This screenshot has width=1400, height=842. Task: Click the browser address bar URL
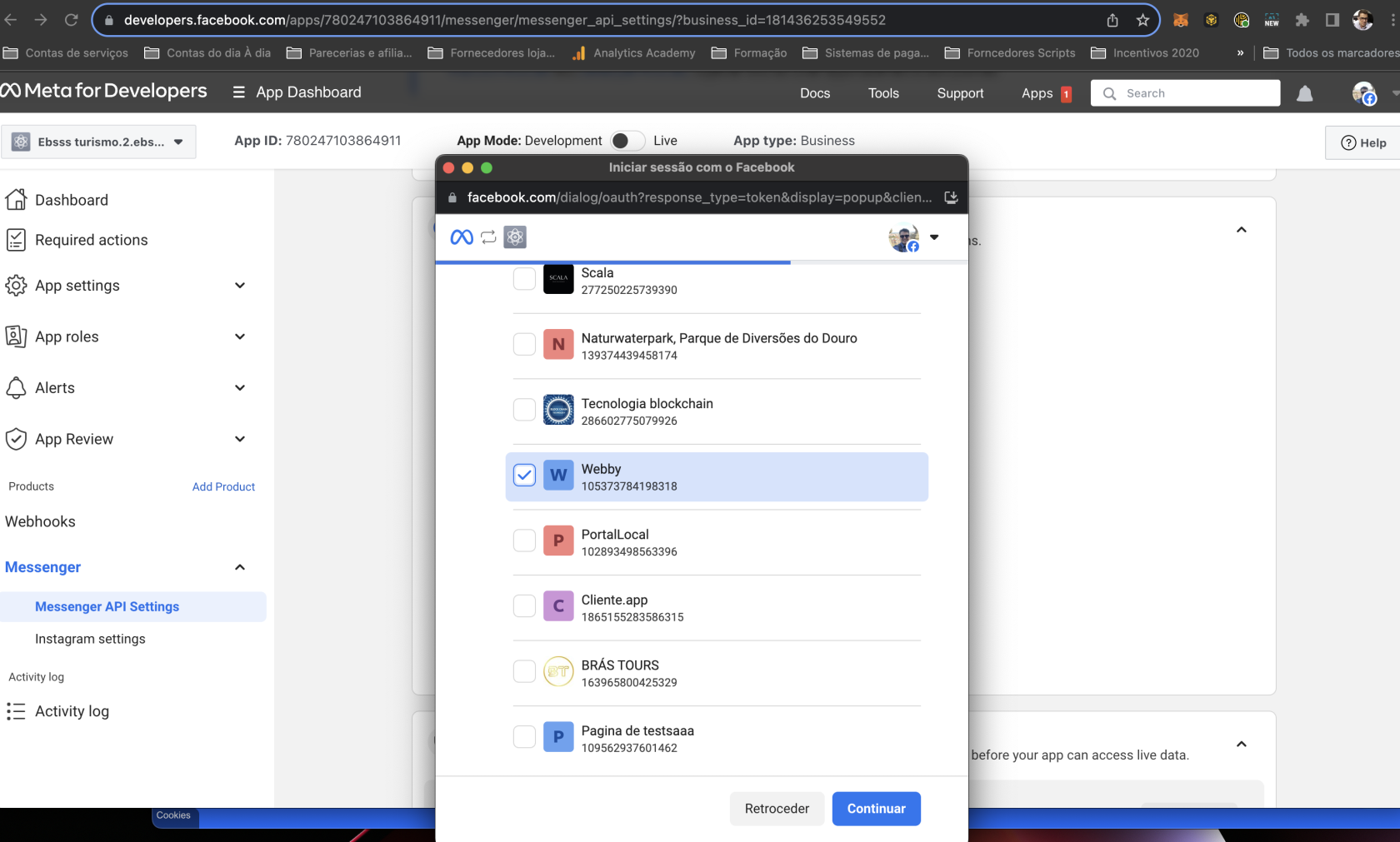coord(505,20)
